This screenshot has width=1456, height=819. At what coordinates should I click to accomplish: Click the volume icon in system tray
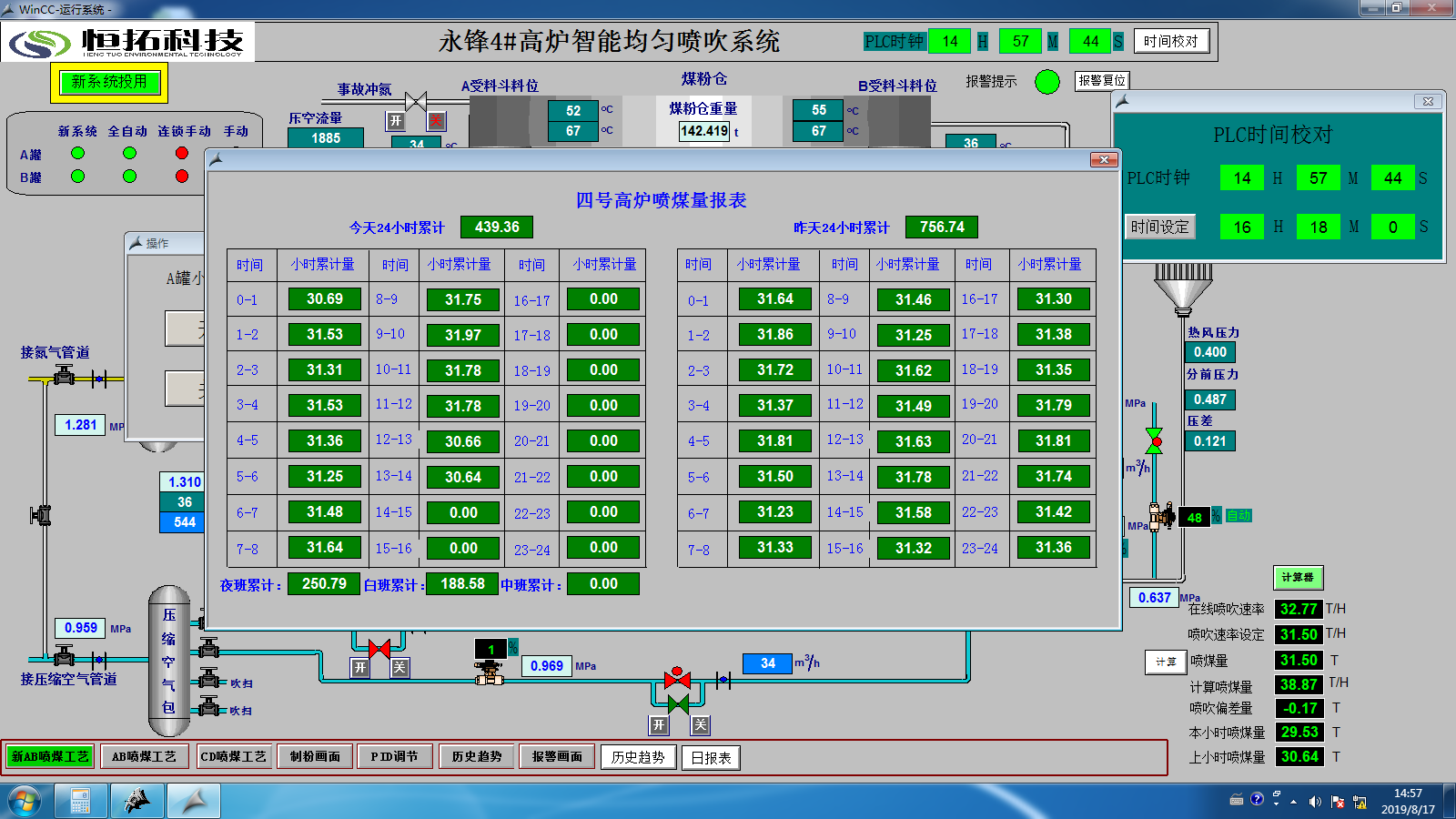1315,802
